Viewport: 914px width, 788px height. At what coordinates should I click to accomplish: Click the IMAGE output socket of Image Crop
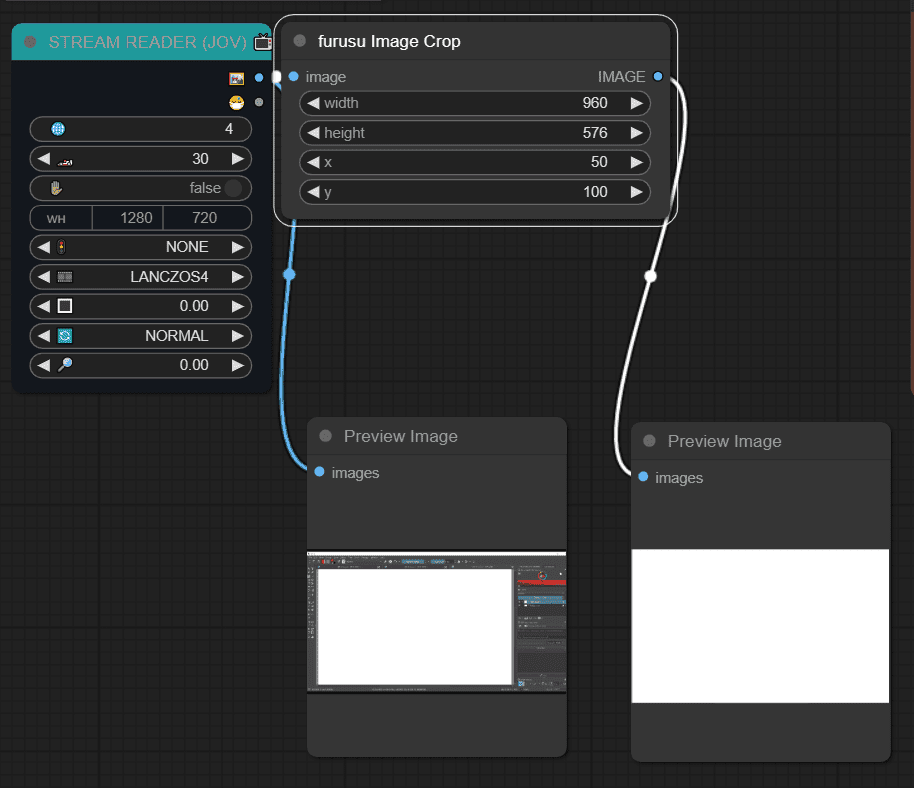[658, 76]
